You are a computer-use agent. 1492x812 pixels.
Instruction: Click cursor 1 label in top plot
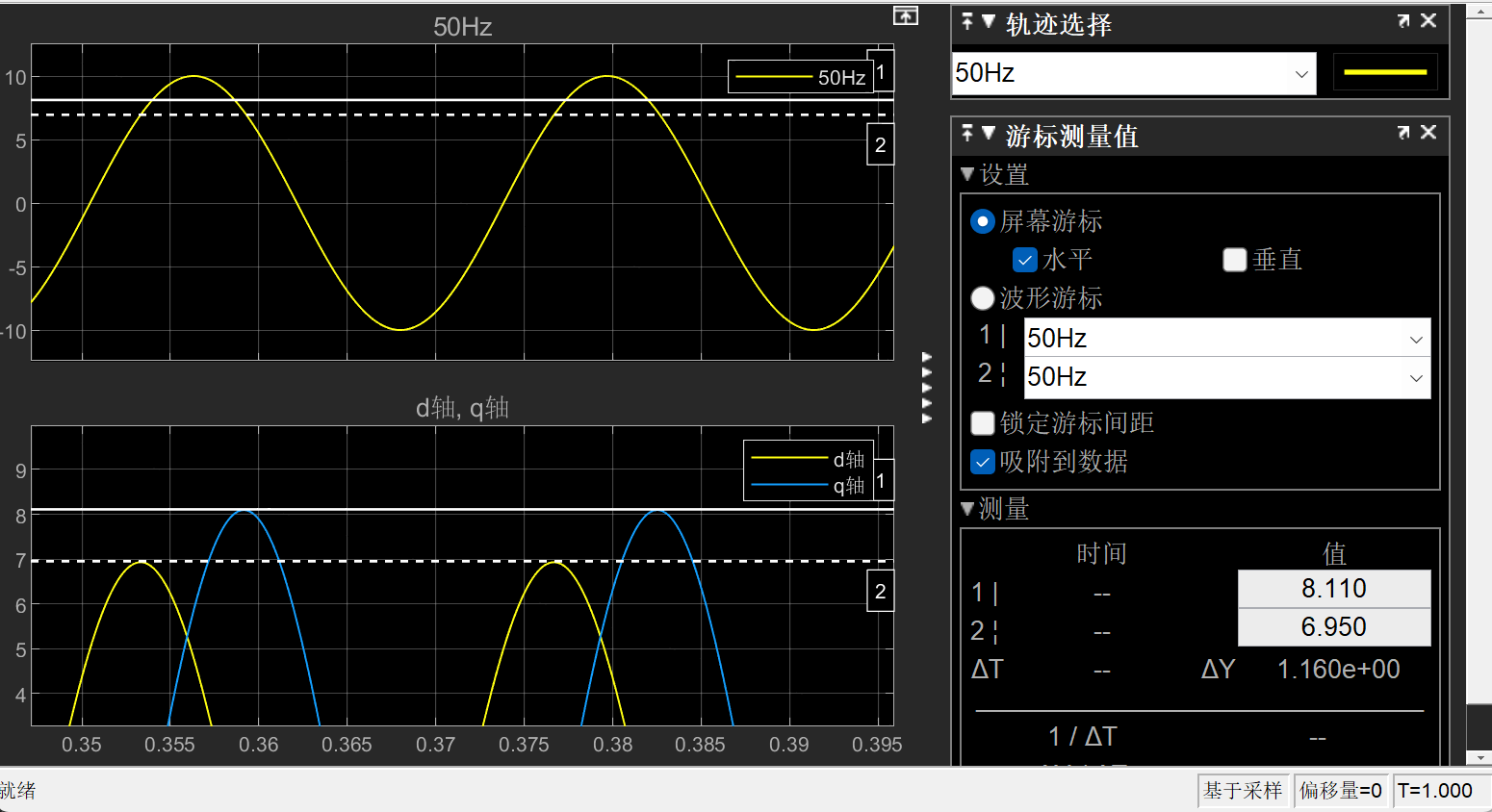[880, 72]
